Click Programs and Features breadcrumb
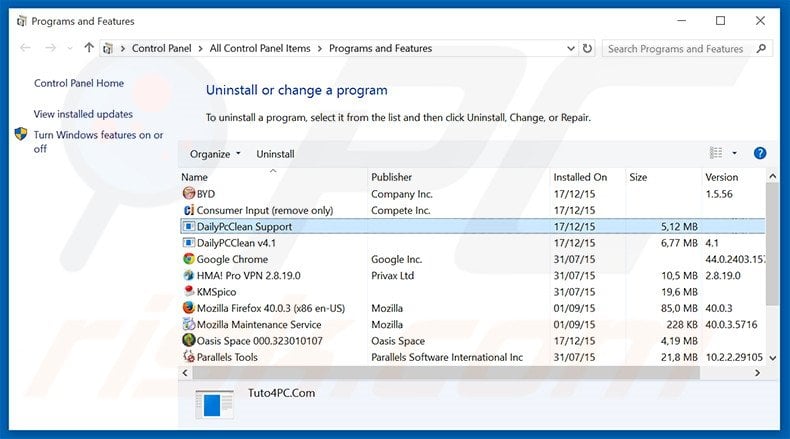The width and height of the screenshot is (790, 439). (x=380, y=48)
